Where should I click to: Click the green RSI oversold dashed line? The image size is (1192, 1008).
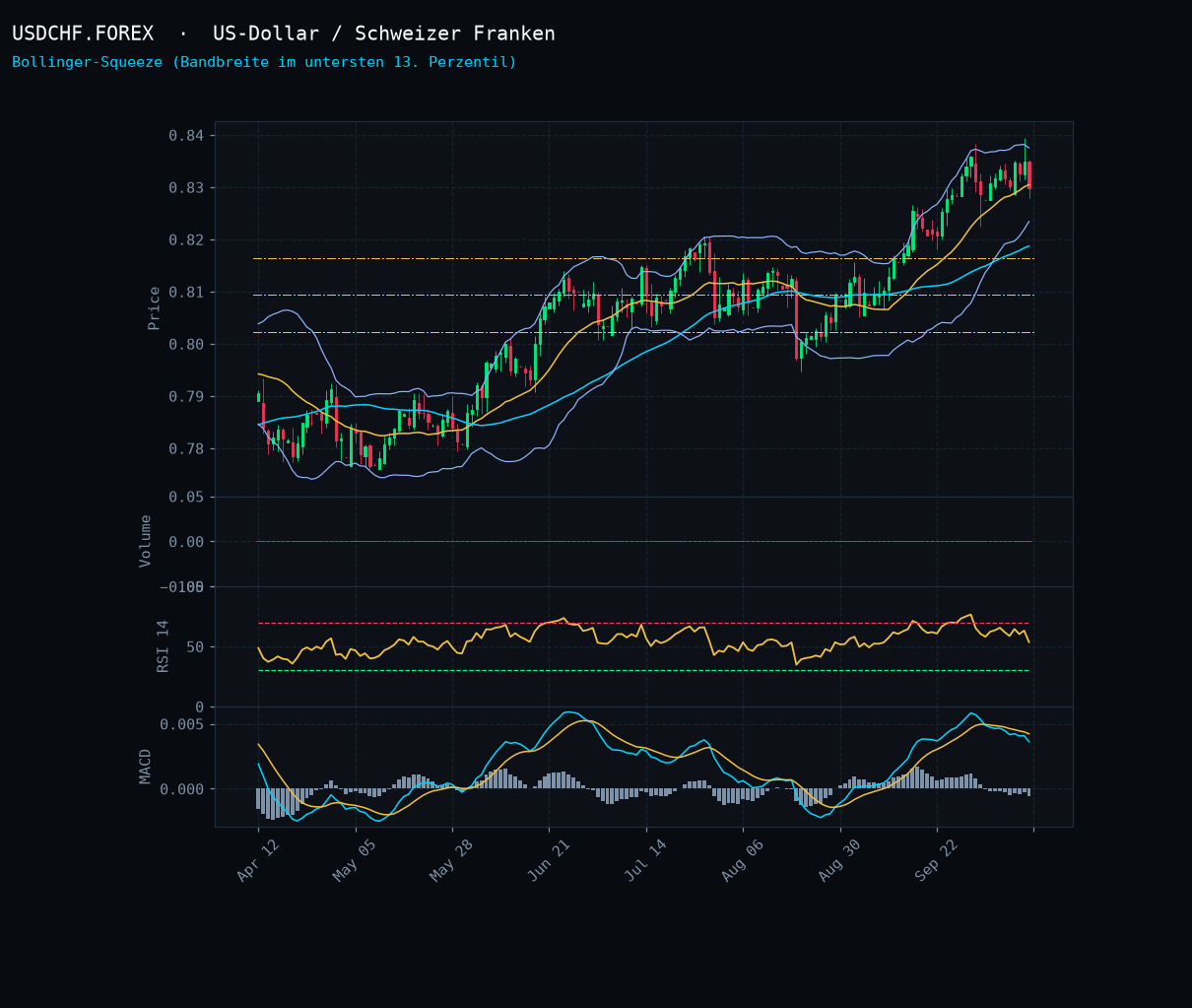tap(643, 670)
